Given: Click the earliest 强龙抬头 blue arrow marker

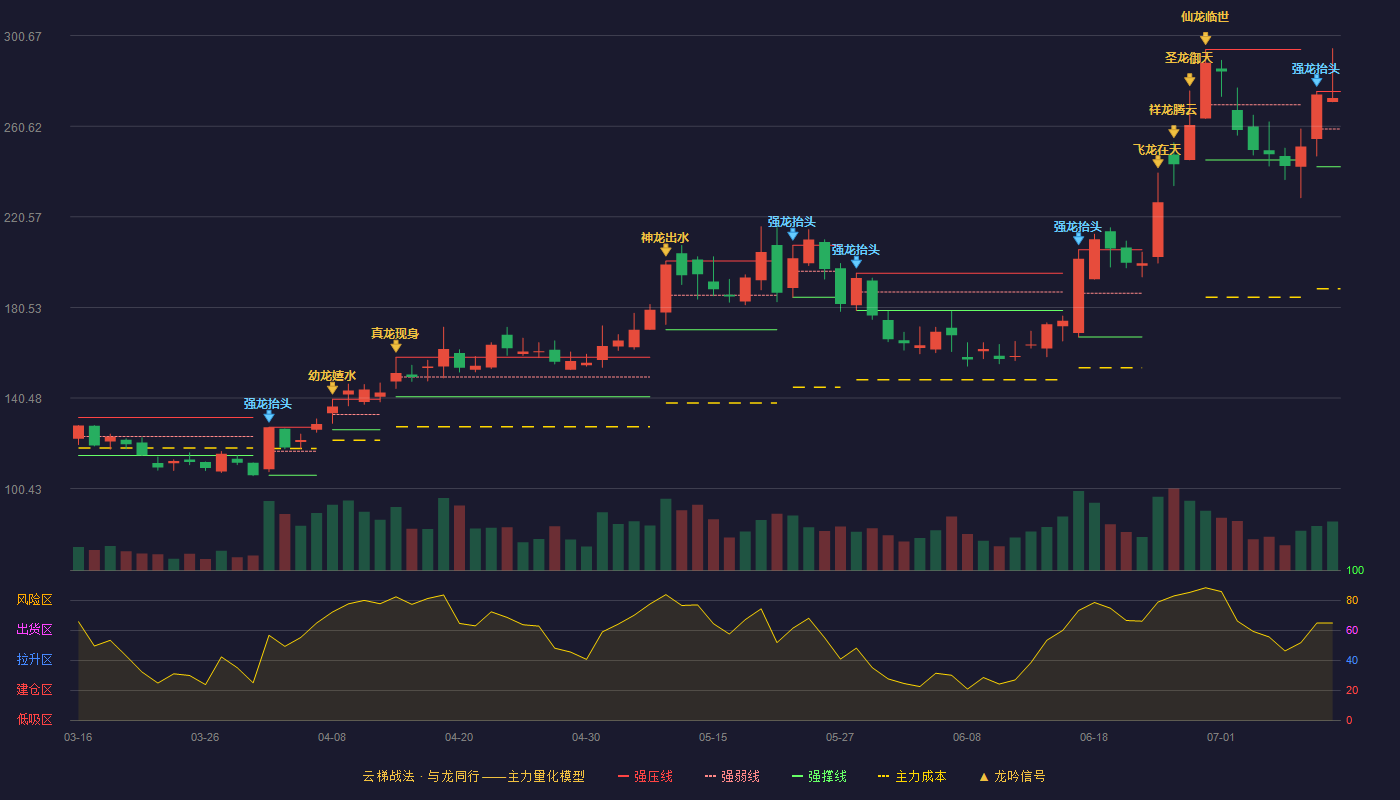Looking at the screenshot, I should coord(268,415).
